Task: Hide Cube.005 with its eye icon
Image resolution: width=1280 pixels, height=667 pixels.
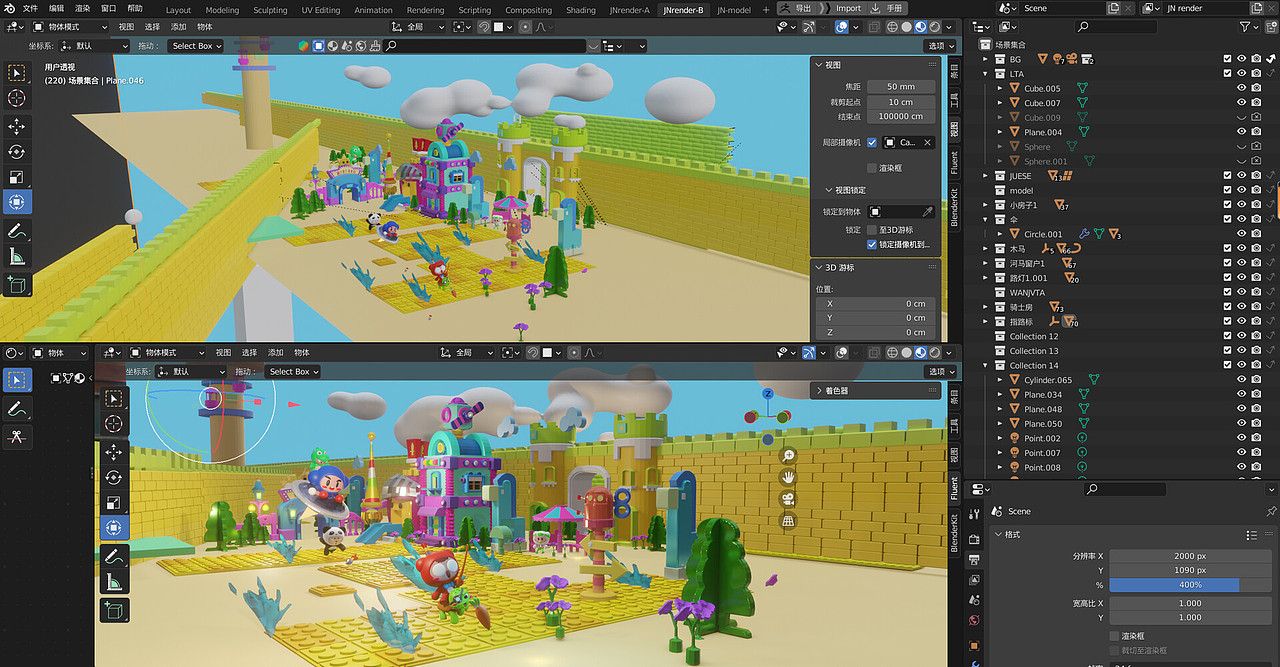Action: click(x=1242, y=88)
